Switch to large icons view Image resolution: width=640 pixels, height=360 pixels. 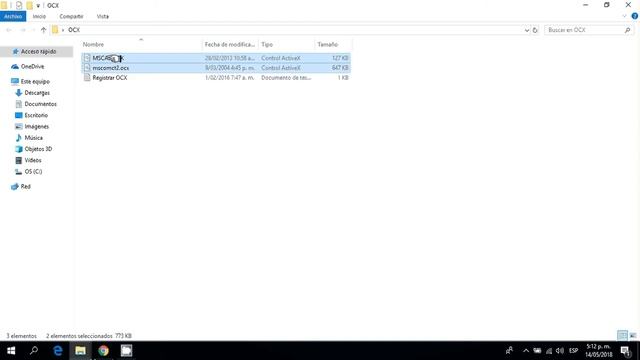pyautogui.click(x=633, y=336)
